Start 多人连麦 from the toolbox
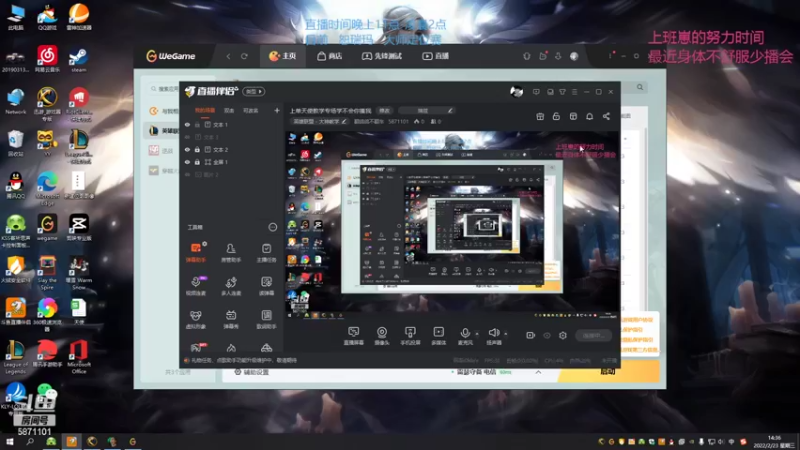This screenshot has width=800, height=450. (x=231, y=285)
